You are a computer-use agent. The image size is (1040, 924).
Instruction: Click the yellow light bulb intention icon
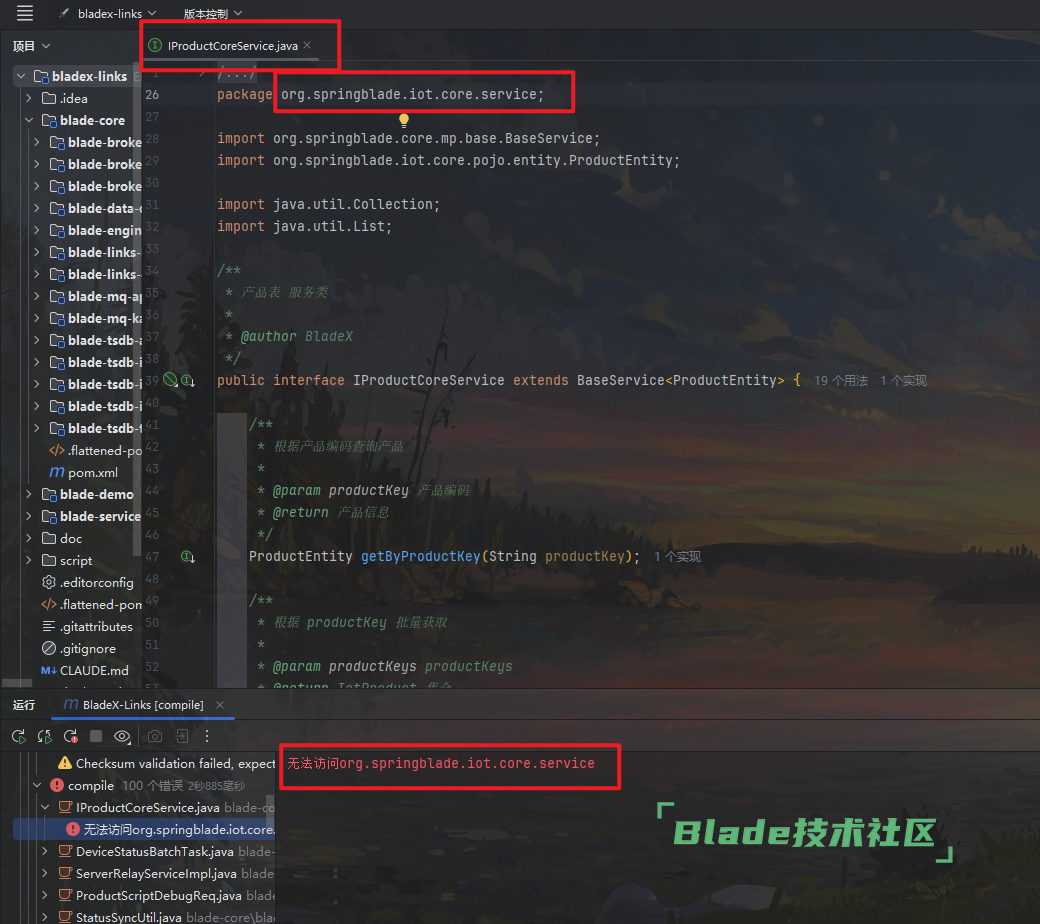(x=404, y=120)
